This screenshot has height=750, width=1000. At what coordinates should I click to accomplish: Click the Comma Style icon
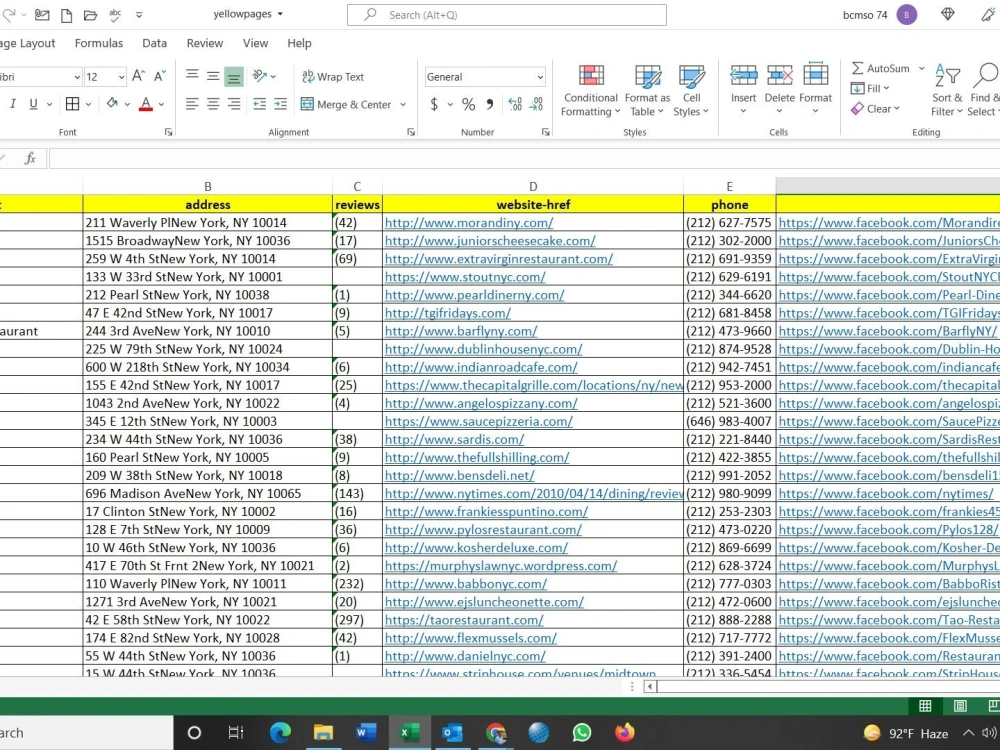click(x=489, y=103)
